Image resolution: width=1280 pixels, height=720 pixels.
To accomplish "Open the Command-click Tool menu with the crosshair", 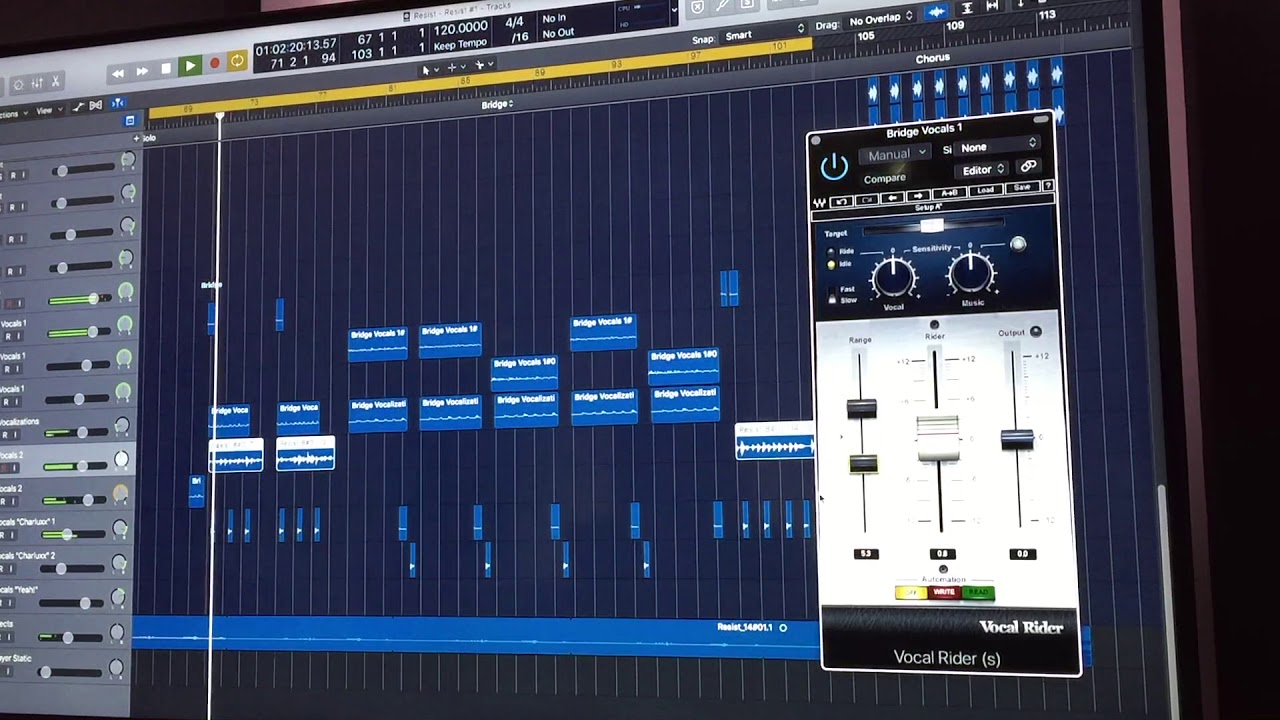I will pyautogui.click(x=455, y=67).
